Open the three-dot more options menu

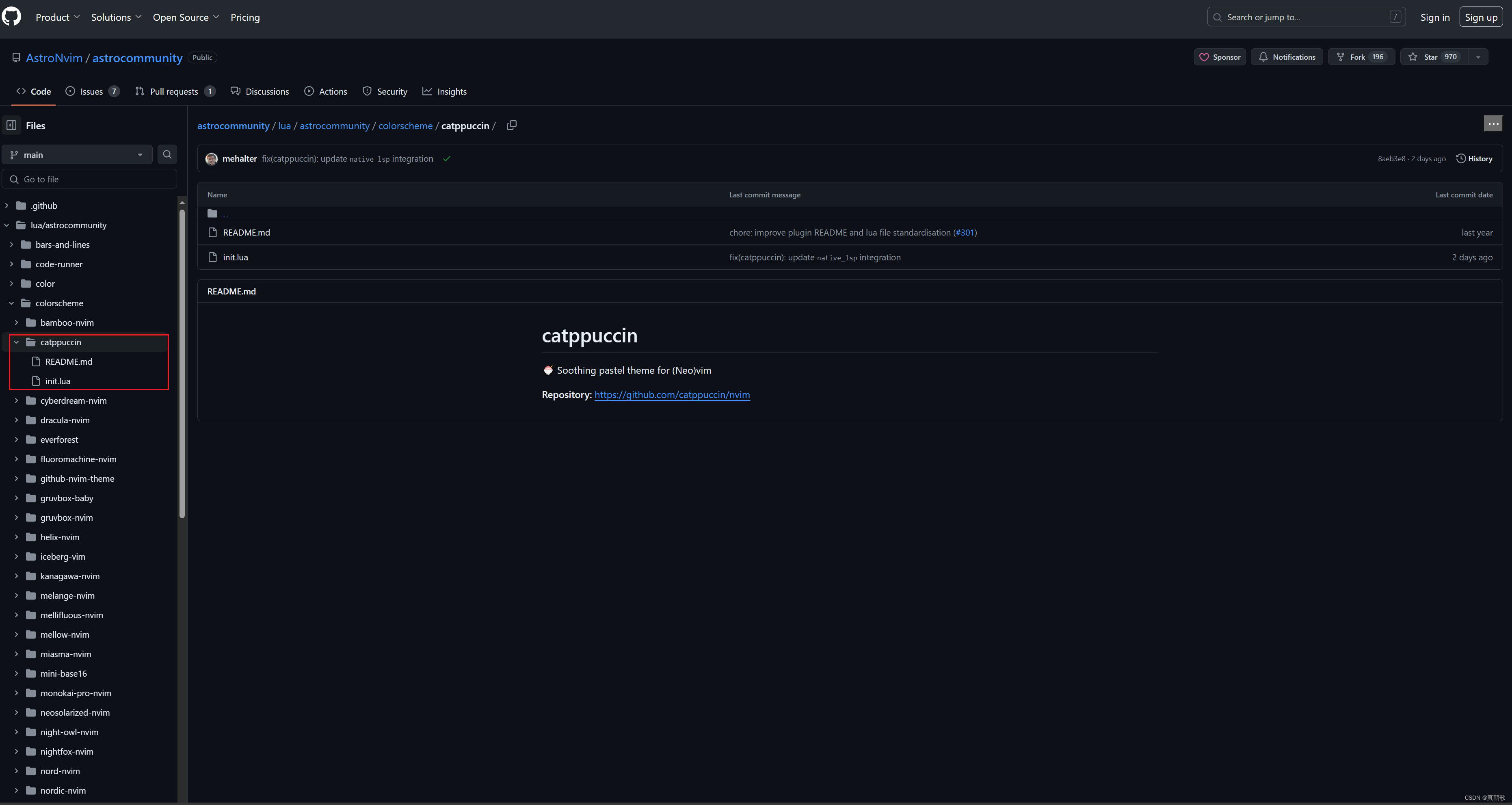(1493, 123)
